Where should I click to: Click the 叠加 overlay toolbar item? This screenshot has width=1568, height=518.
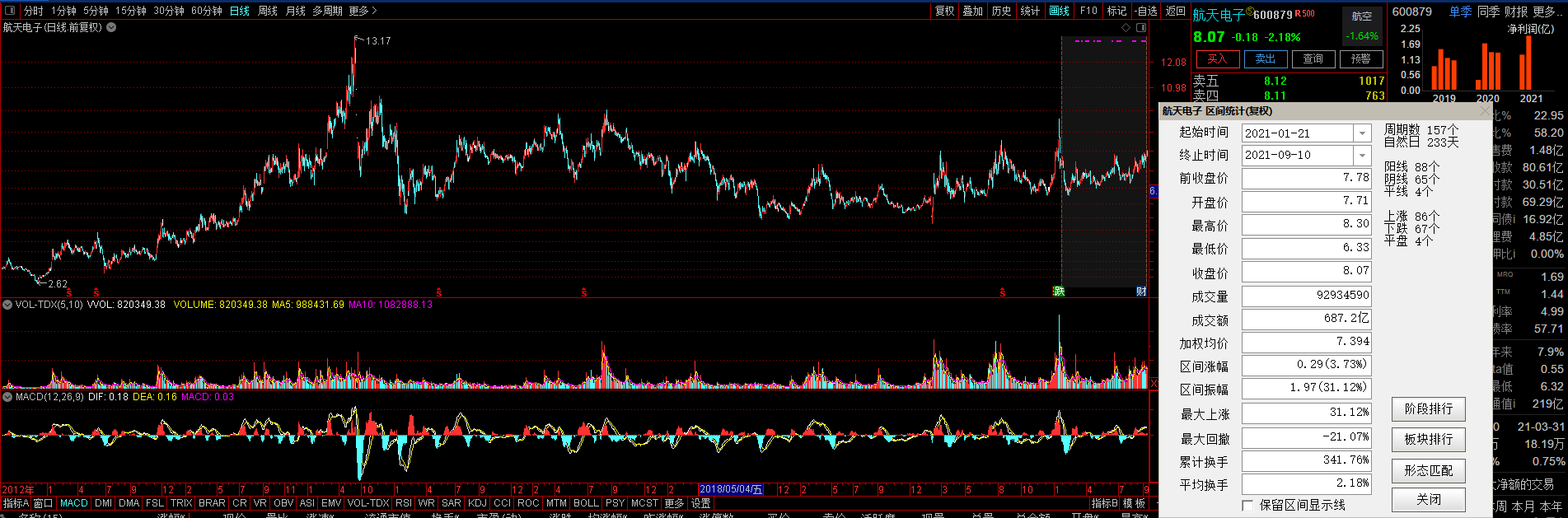[x=973, y=11]
